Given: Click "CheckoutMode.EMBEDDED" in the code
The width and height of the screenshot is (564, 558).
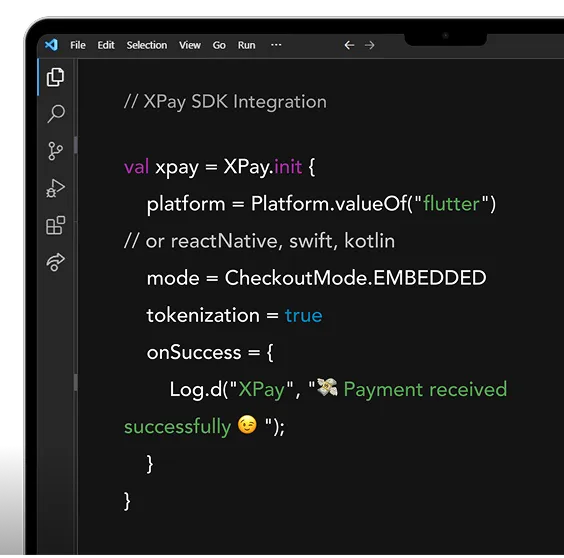Looking at the screenshot, I should click(355, 278).
